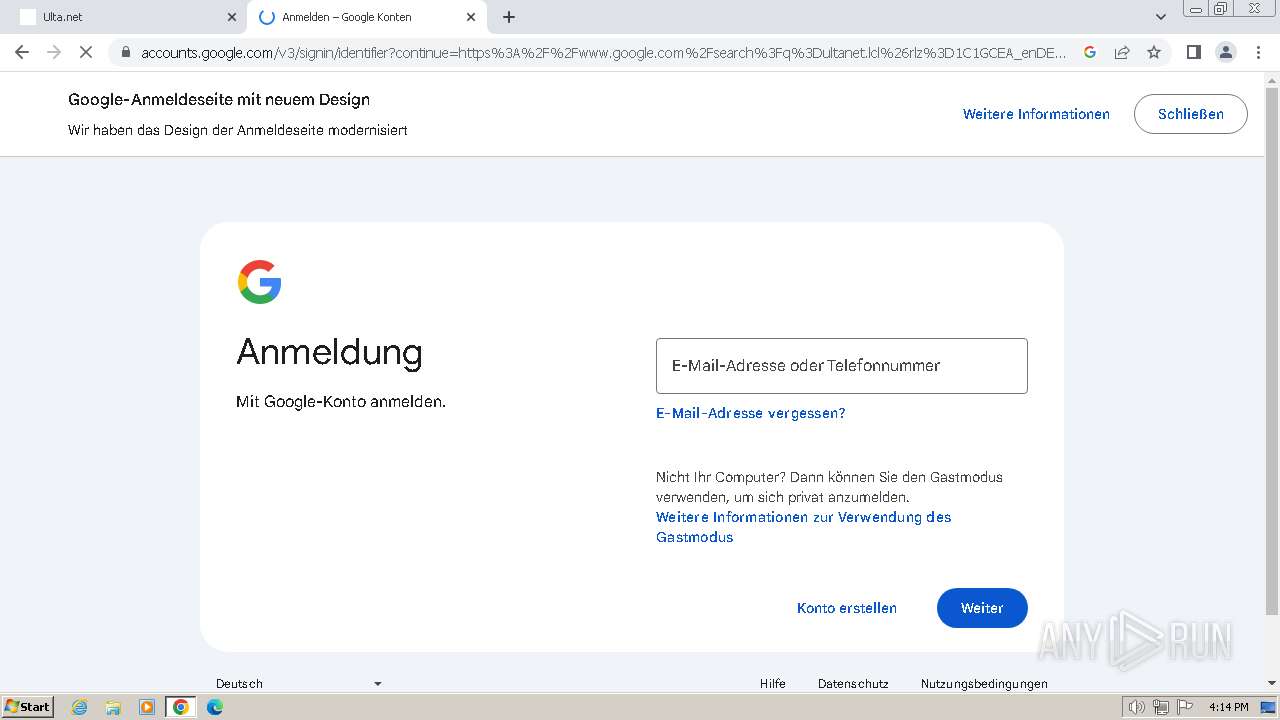The image size is (1280, 720).
Task: Open a new tab with the plus button
Action: tap(509, 17)
